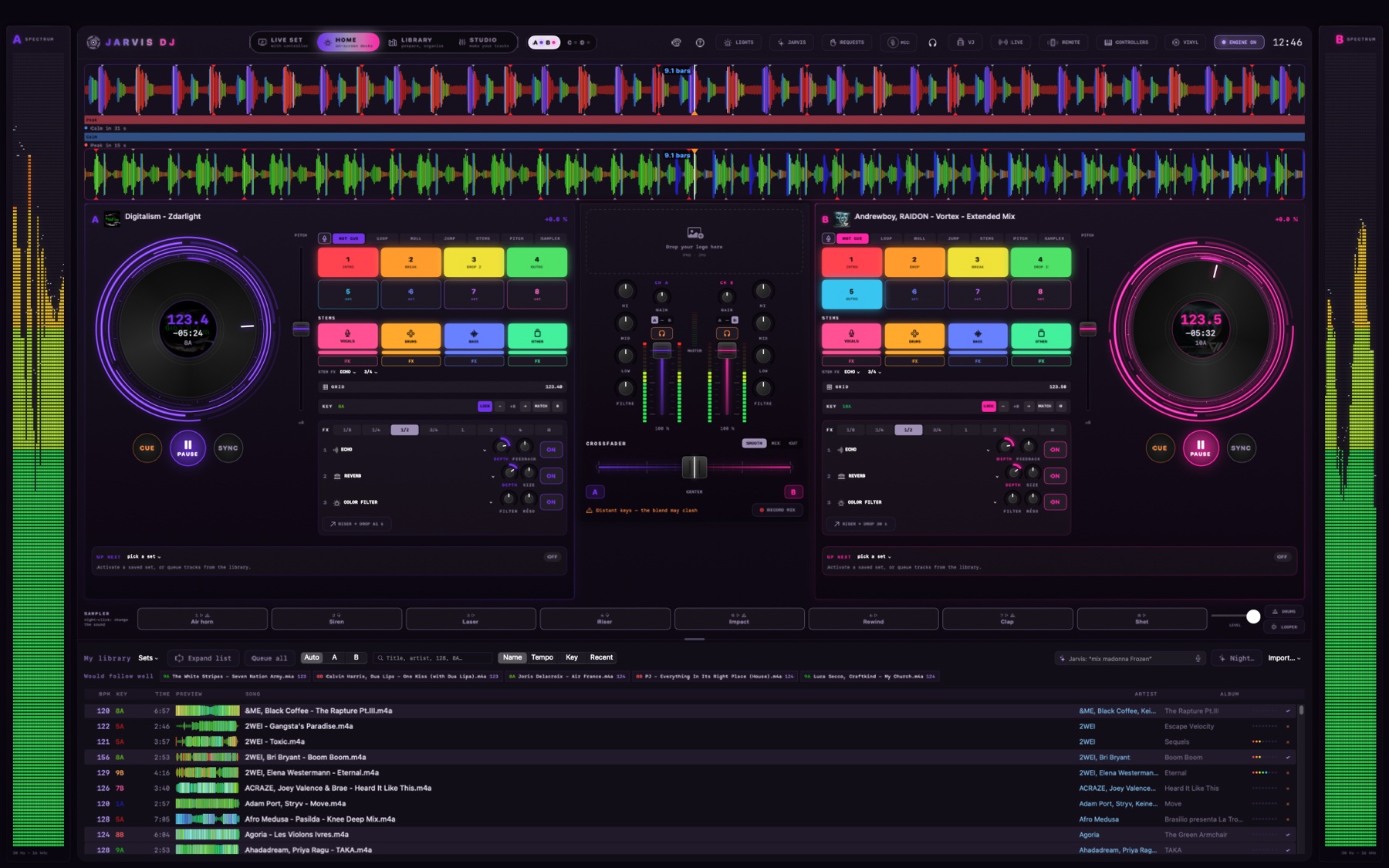The width and height of the screenshot is (1389, 868).
Task: Click the Record Mix button
Action: pyautogui.click(x=777, y=510)
